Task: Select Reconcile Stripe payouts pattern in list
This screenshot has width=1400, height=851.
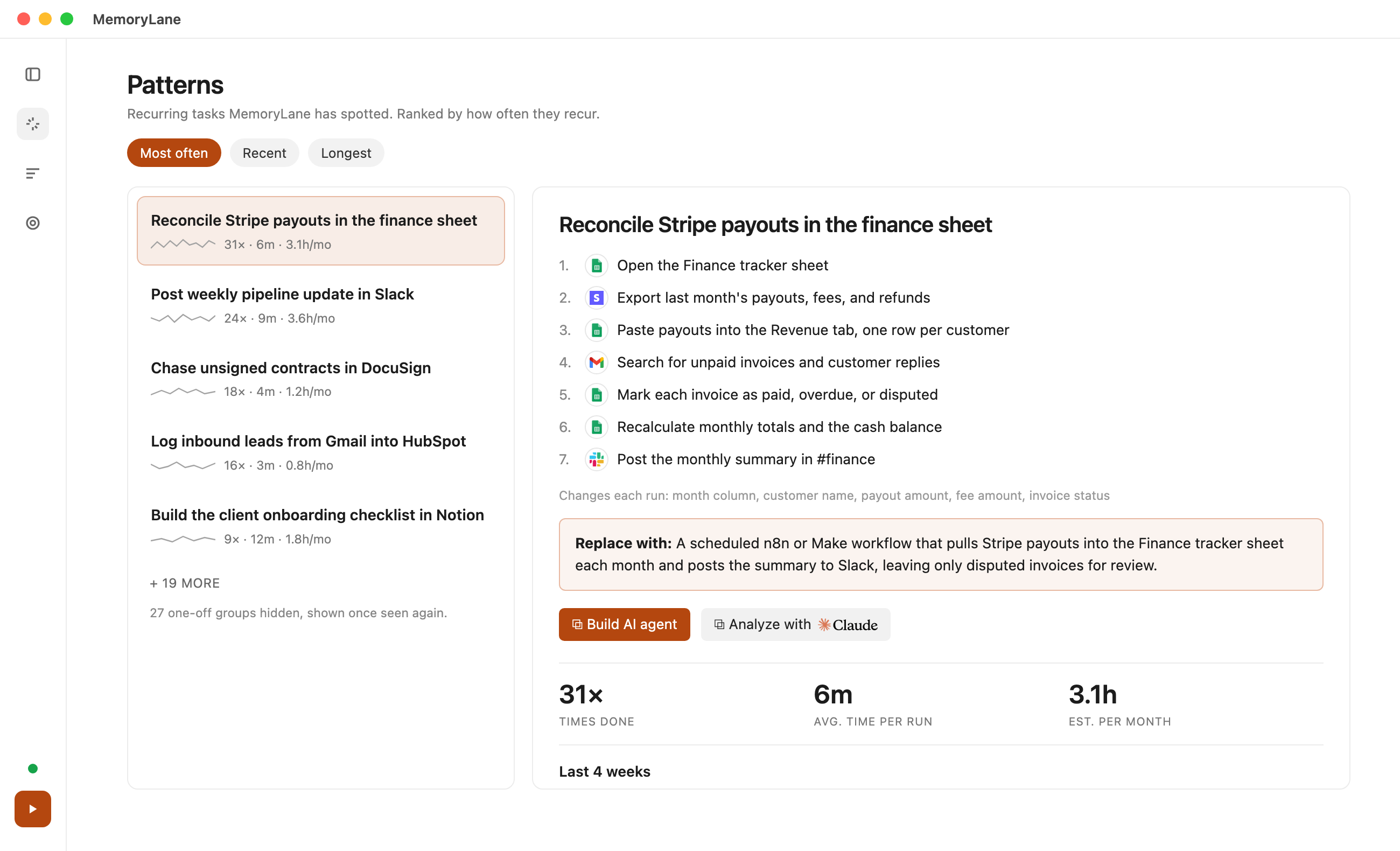Action: click(x=321, y=231)
